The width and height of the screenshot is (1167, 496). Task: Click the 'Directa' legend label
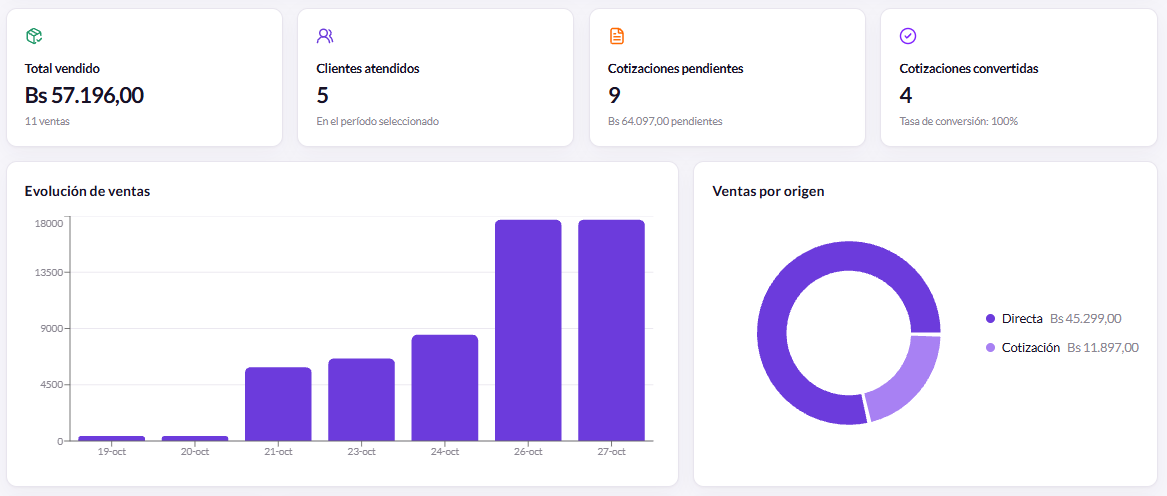point(1022,319)
